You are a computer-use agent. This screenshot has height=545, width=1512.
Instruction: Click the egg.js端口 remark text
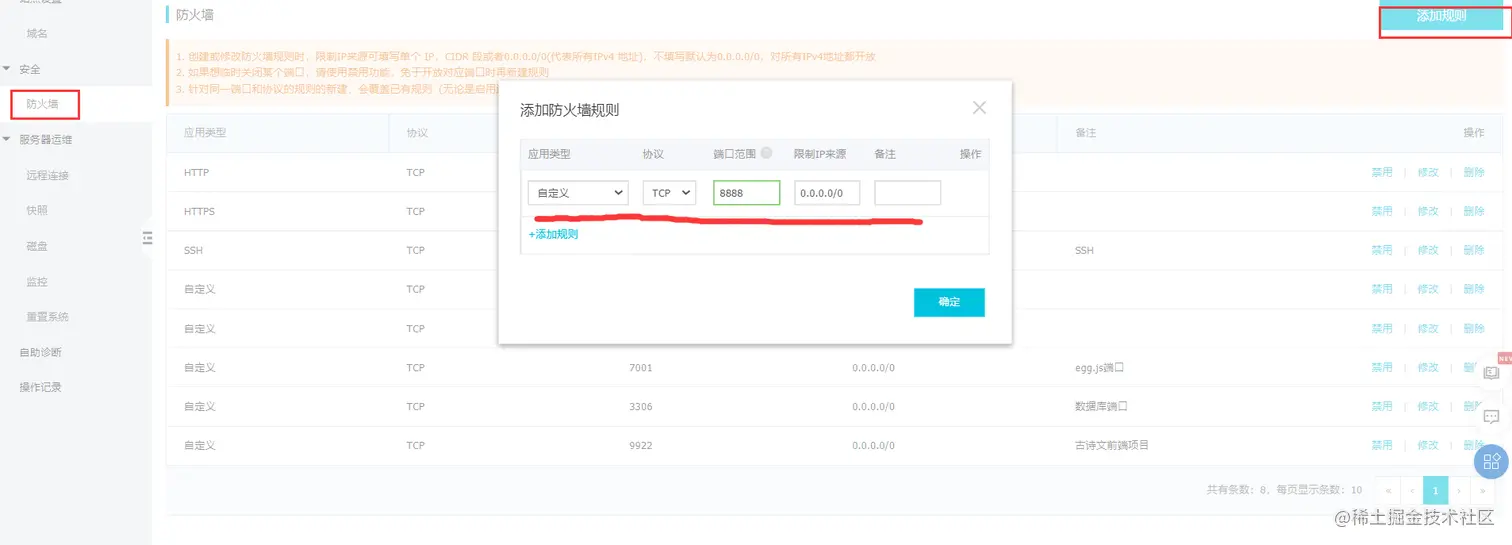pos(1100,367)
